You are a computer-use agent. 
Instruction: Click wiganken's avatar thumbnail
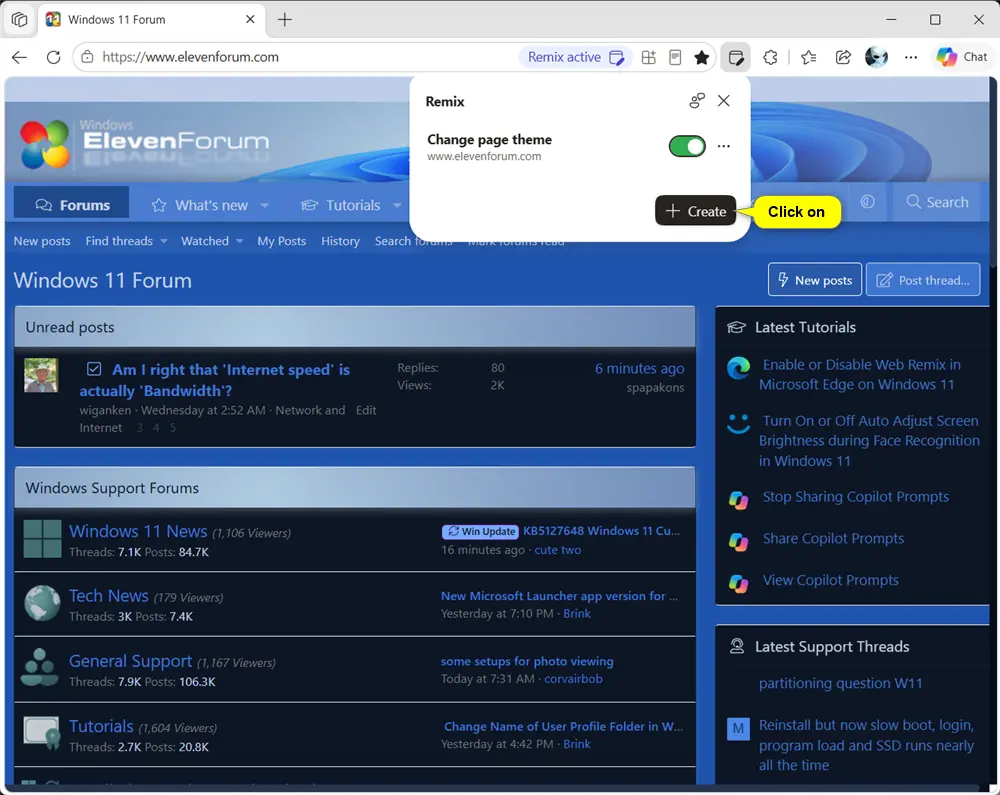[x=41, y=375]
